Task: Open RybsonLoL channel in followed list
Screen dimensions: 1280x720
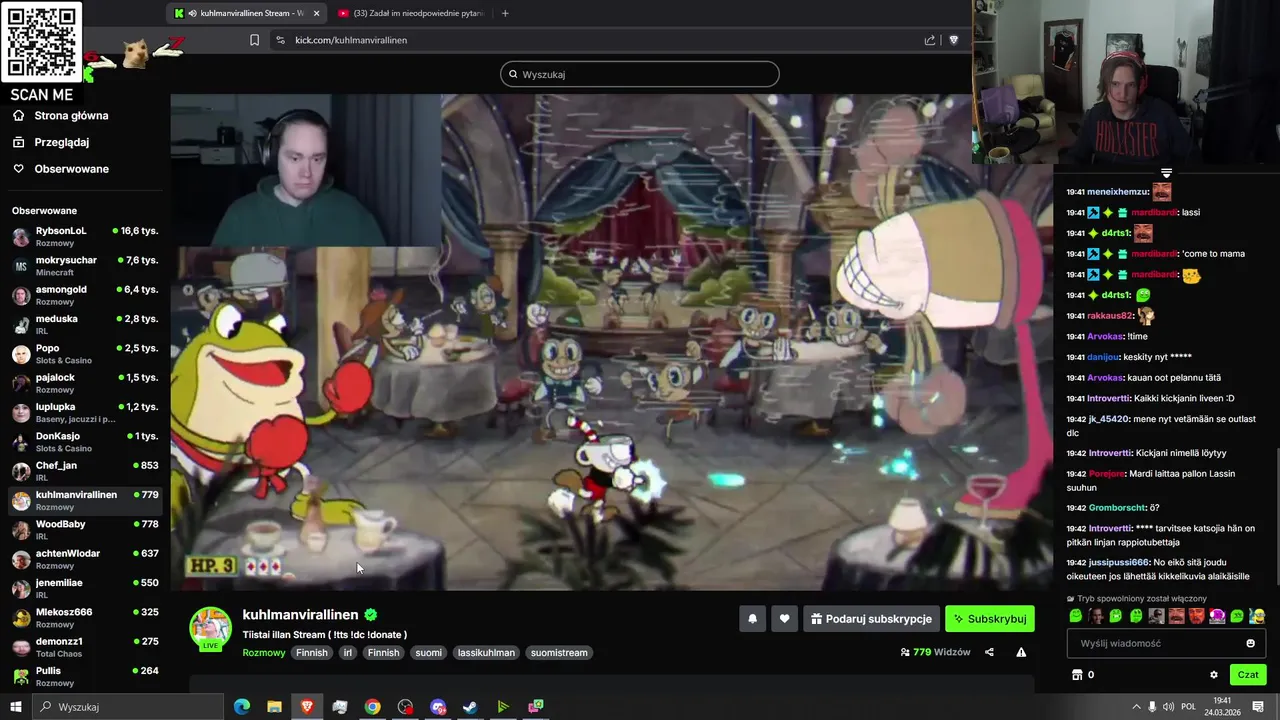Action: 85,236
